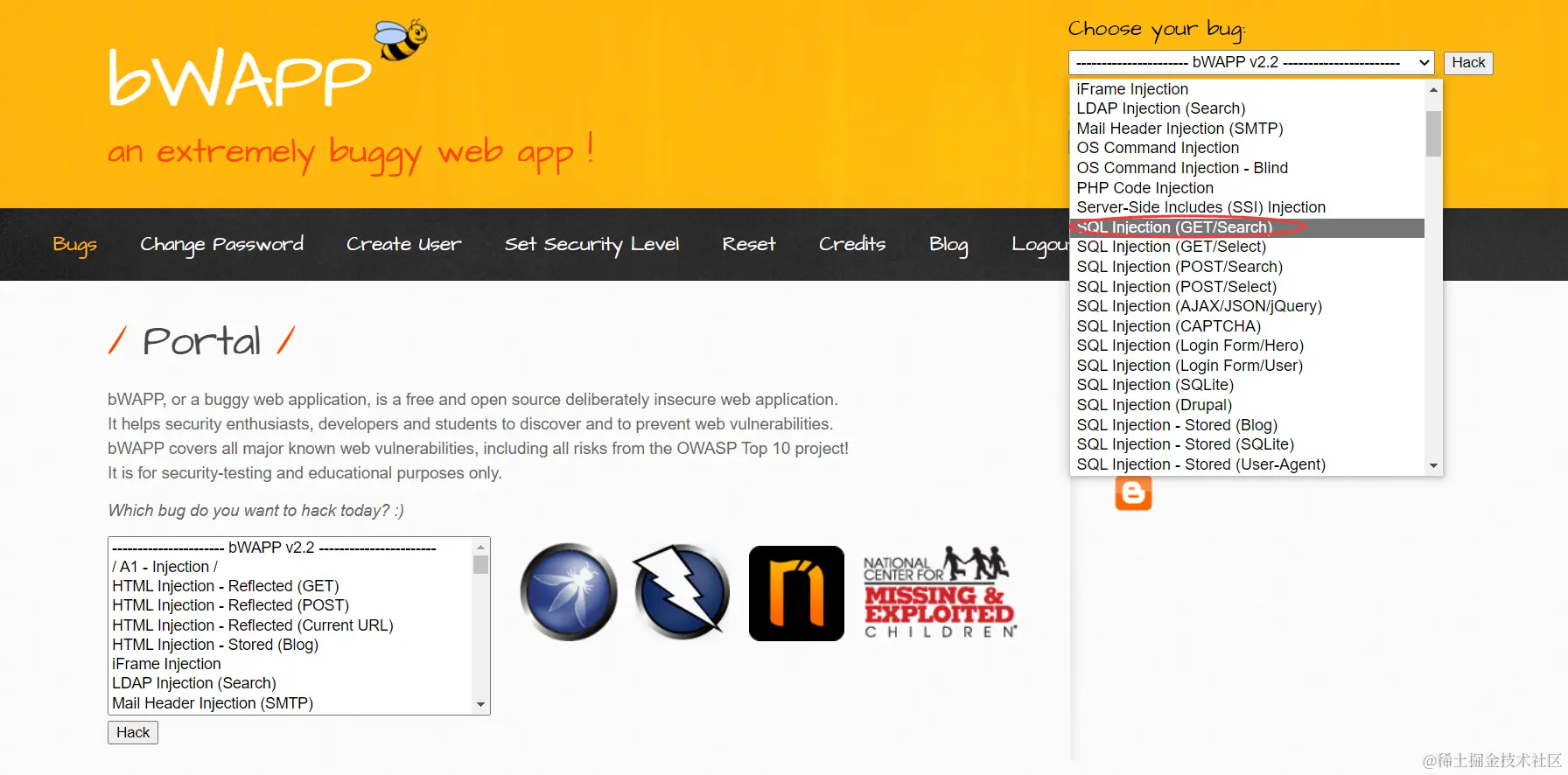1568x775 pixels.
Task: Select iFrame Injection in lower listbox
Action: (290, 664)
